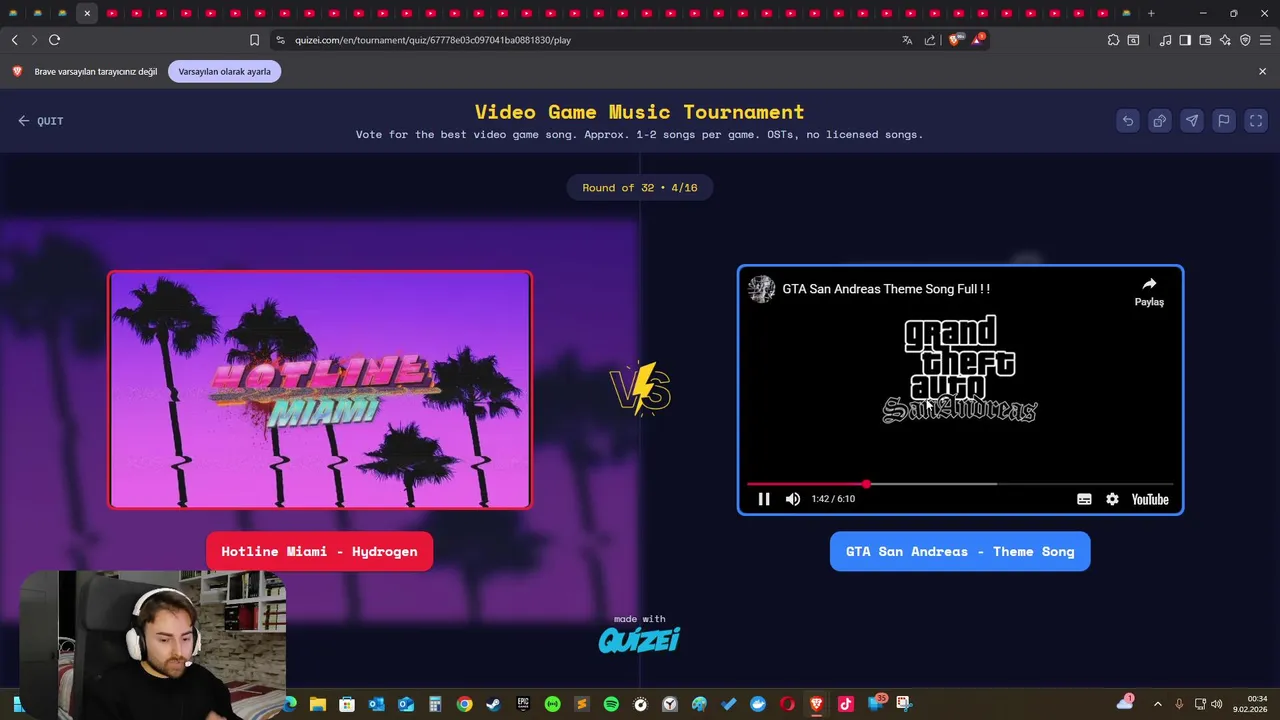Open Microsoft Store from the taskbar
Viewport: 1280px width, 720px height.
click(347, 704)
